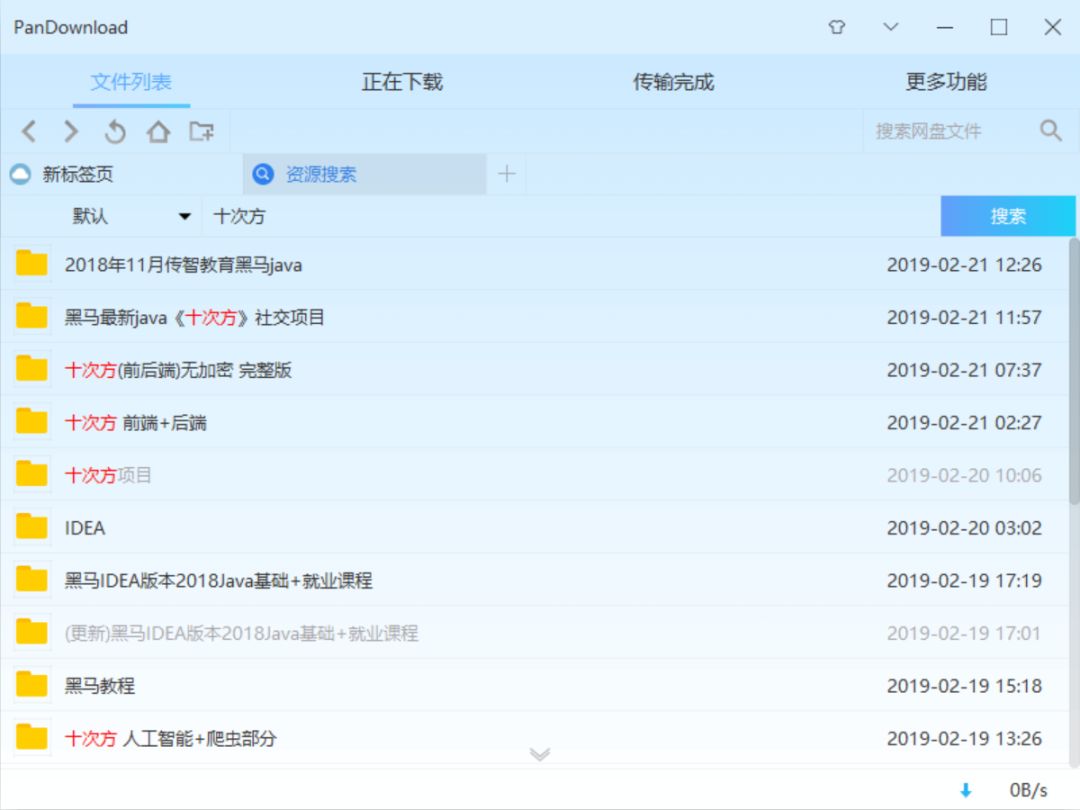Go to home directory icon
Image resolution: width=1080 pixels, height=810 pixels.
(x=158, y=131)
